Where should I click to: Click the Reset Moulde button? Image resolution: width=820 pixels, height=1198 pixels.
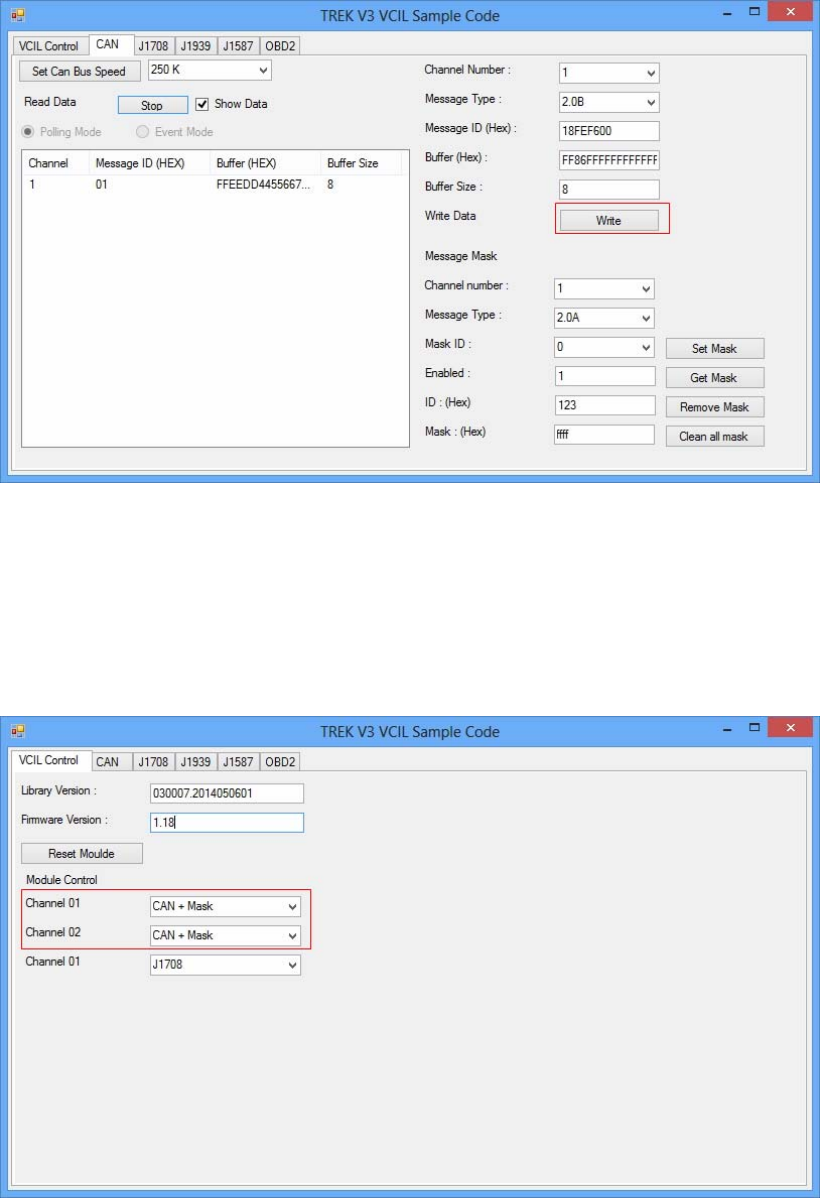pyautogui.click(x=82, y=853)
